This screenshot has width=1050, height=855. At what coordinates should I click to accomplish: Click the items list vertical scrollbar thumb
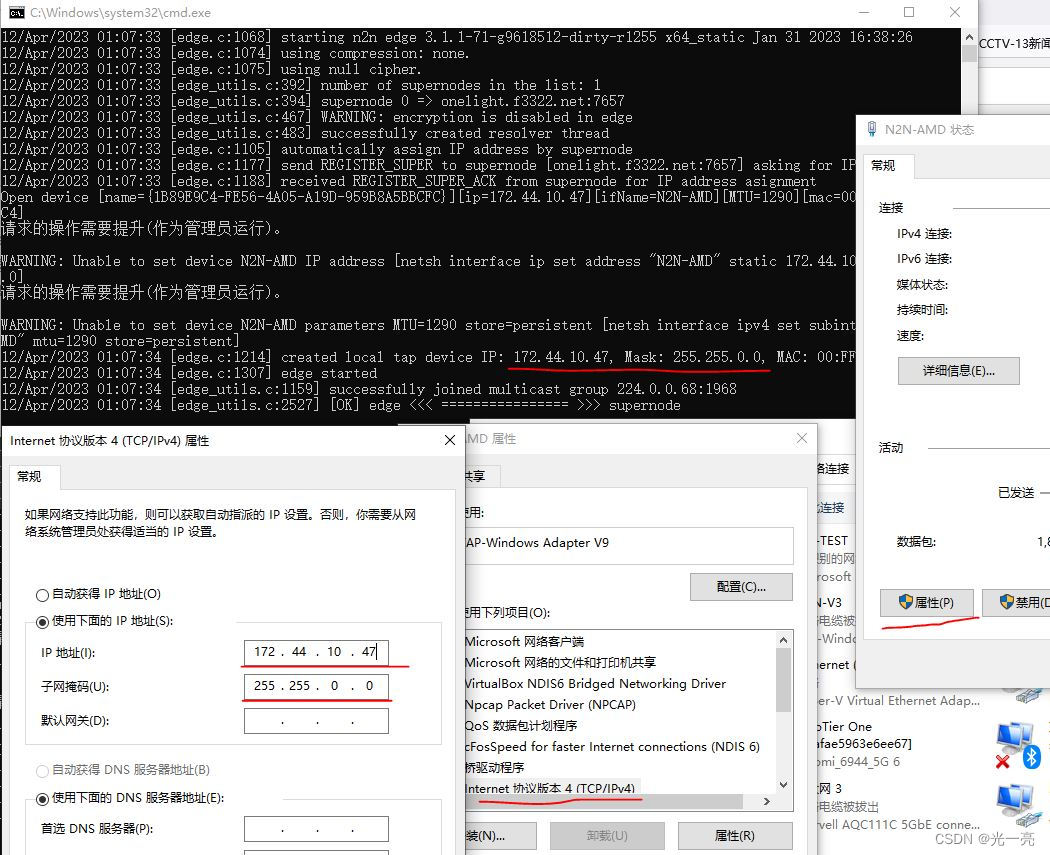783,680
